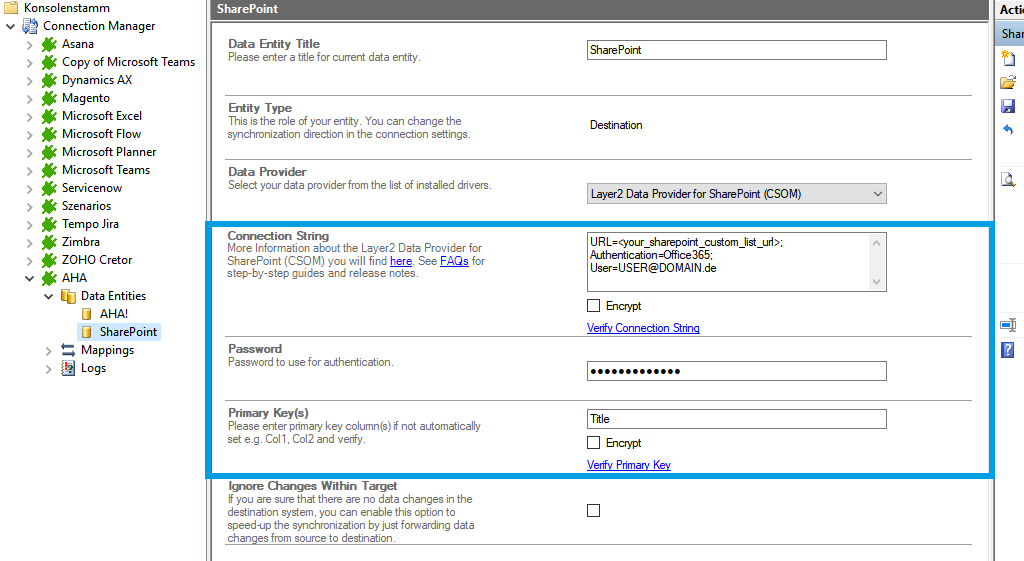Click the Verify Connection String link
The height and width of the screenshot is (561, 1024).
(x=643, y=328)
